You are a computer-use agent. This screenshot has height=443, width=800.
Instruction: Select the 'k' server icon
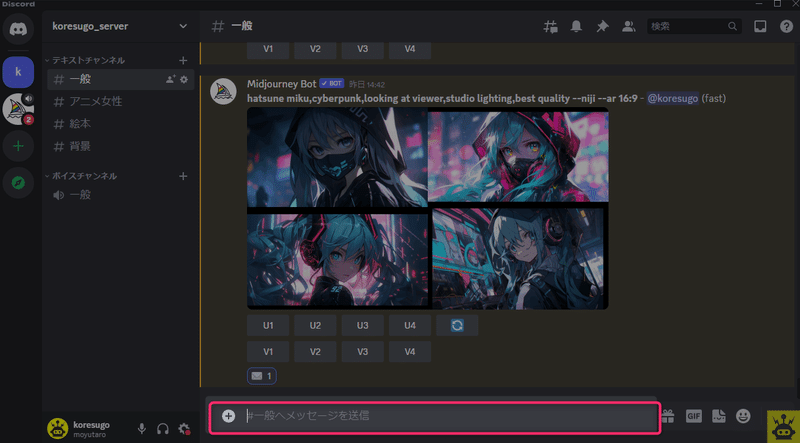[x=18, y=72]
